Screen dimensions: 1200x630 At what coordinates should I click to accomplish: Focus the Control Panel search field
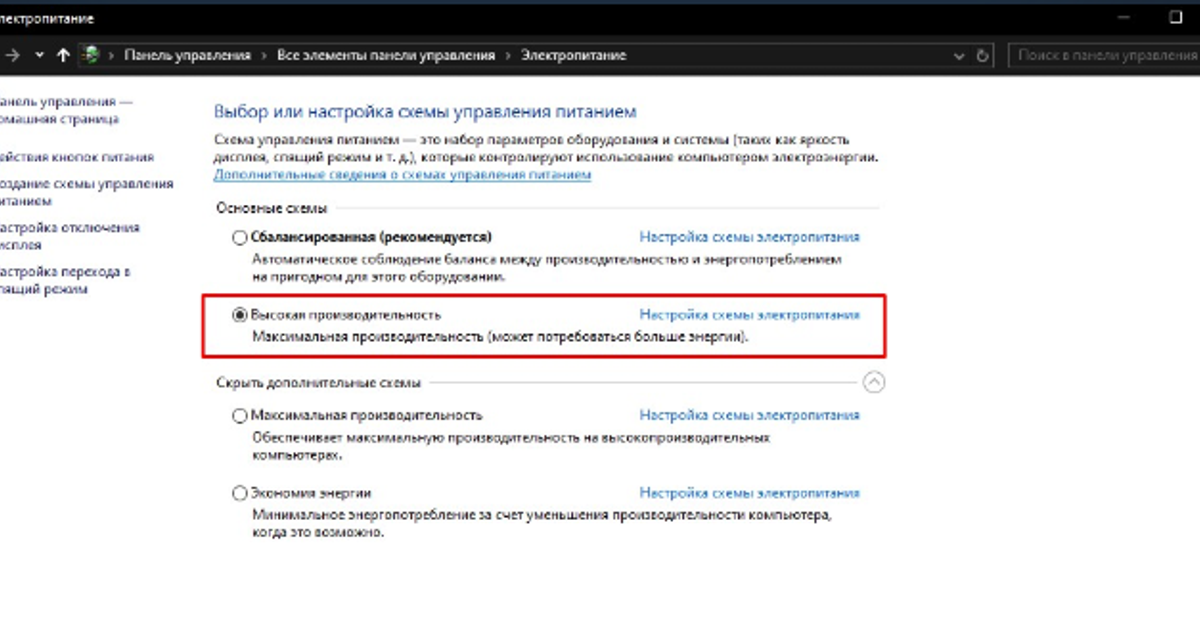(1104, 56)
